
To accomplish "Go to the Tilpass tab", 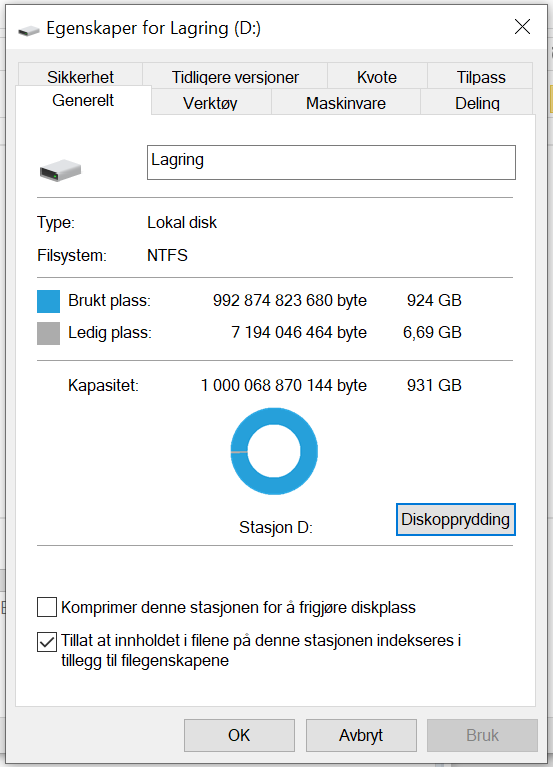I will [x=481, y=75].
